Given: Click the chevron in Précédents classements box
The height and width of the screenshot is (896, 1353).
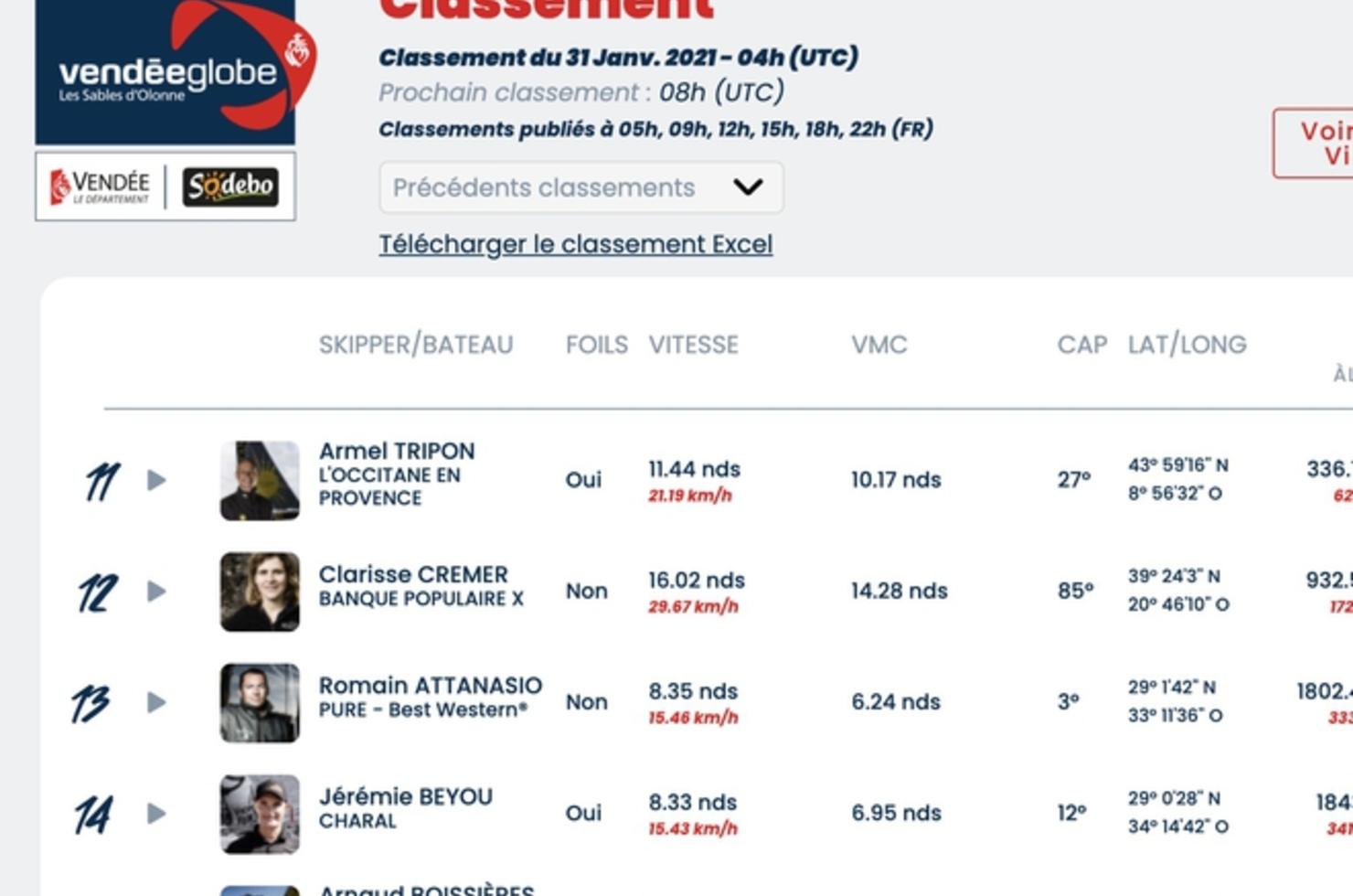Looking at the screenshot, I should (x=748, y=187).
